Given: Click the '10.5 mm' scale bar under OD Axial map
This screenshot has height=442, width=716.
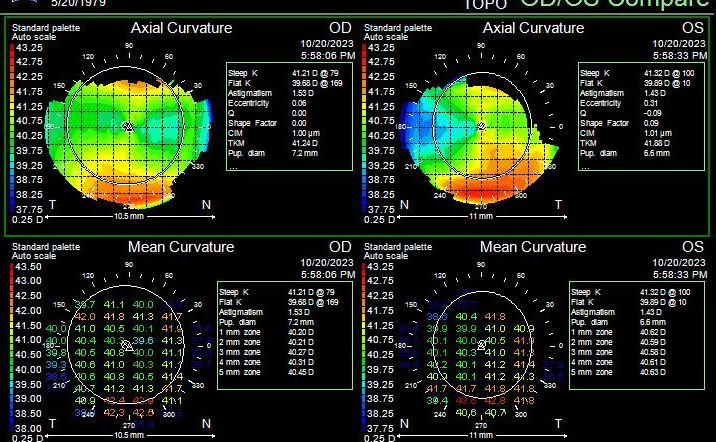Looking at the screenshot, I should [x=129, y=216].
